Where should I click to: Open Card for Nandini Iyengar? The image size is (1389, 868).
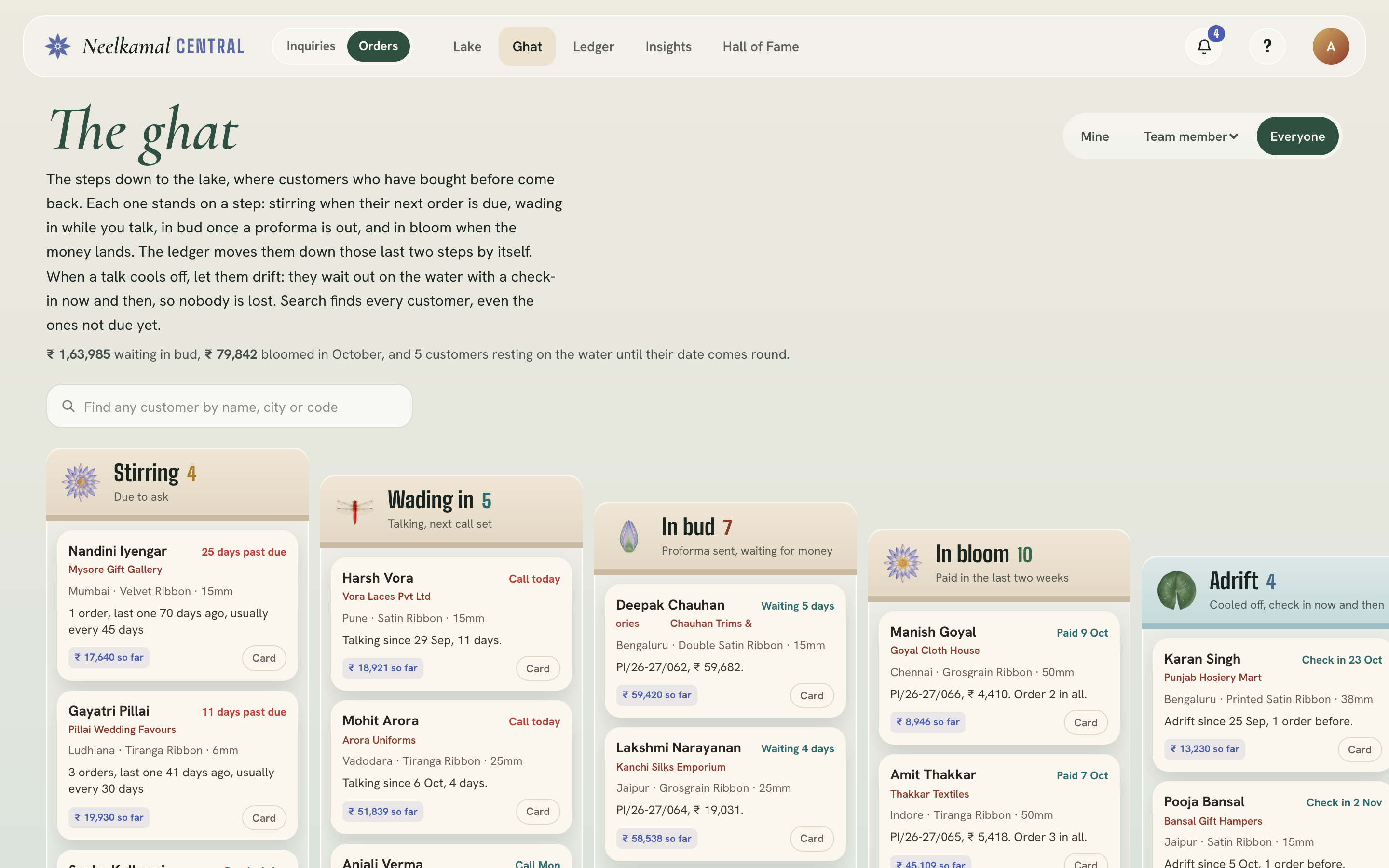(x=264, y=658)
